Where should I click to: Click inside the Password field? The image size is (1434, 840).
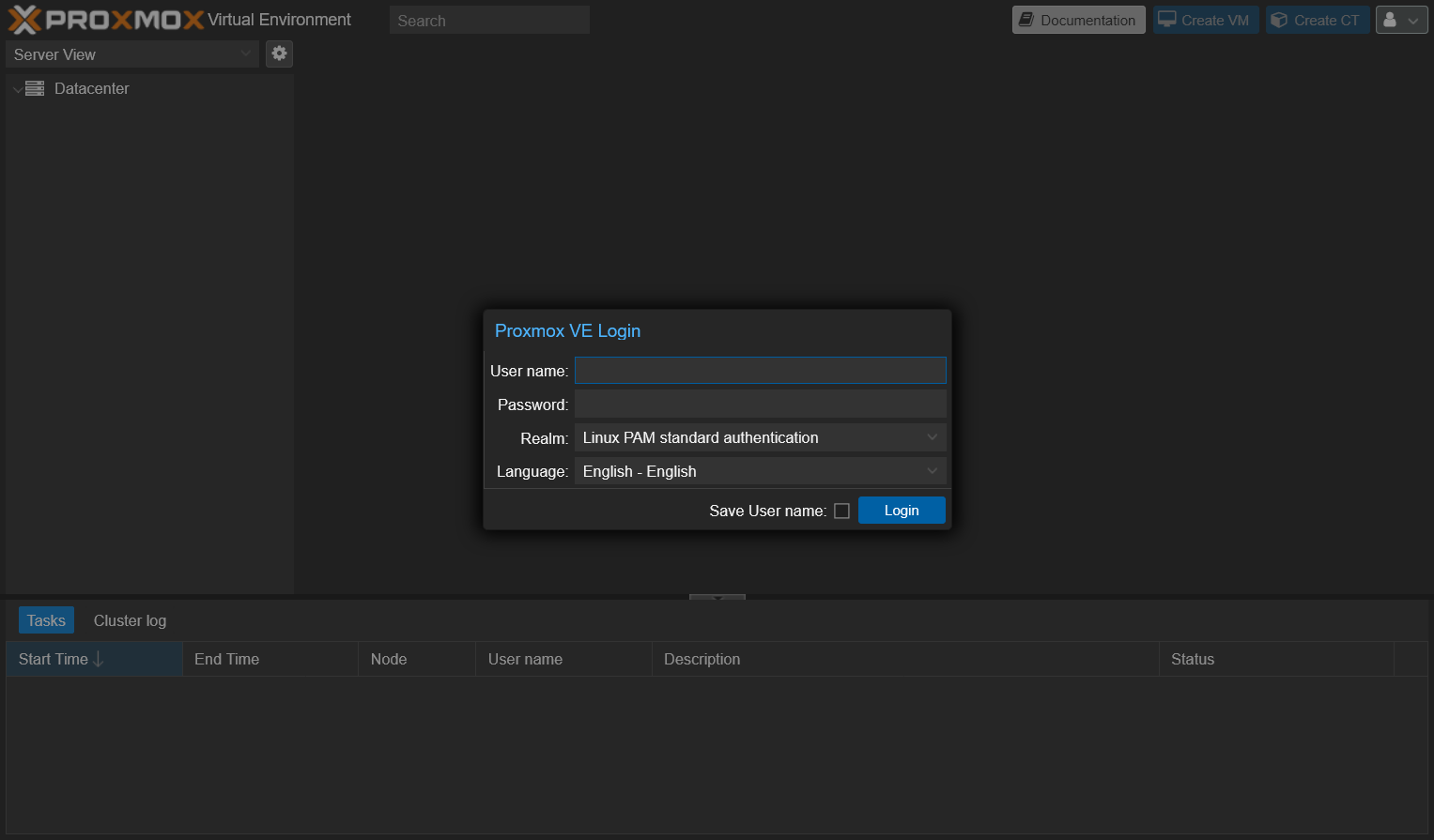pyautogui.click(x=760, y=404)
